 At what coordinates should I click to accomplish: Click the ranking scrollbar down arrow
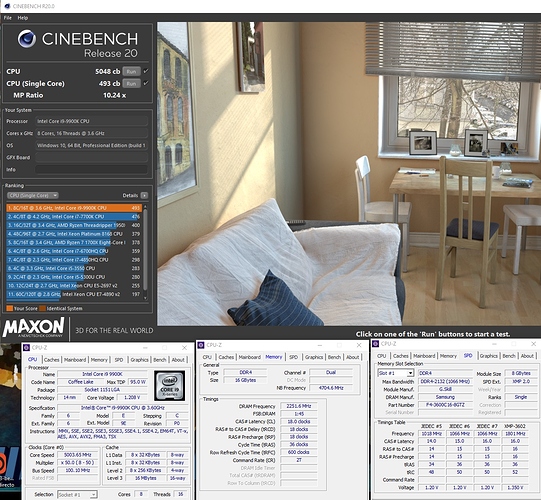point(145,298)
